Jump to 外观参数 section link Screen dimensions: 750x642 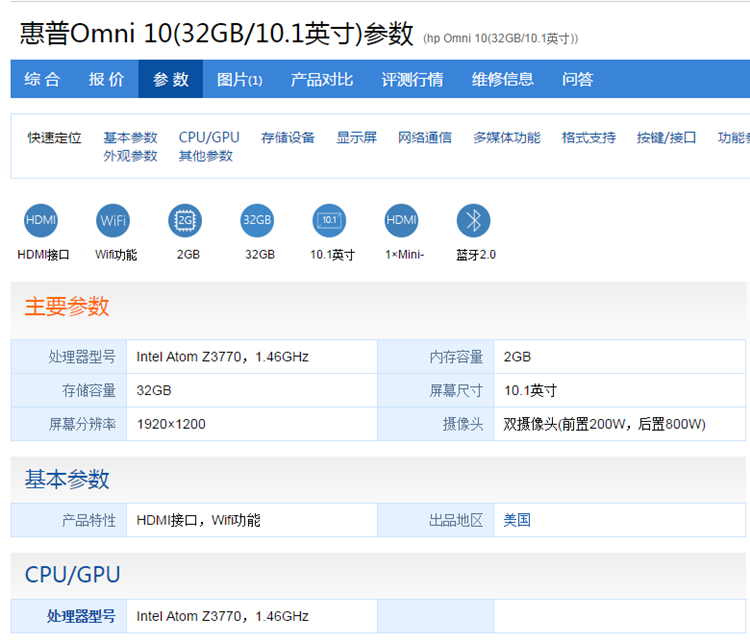pos(131,156)
